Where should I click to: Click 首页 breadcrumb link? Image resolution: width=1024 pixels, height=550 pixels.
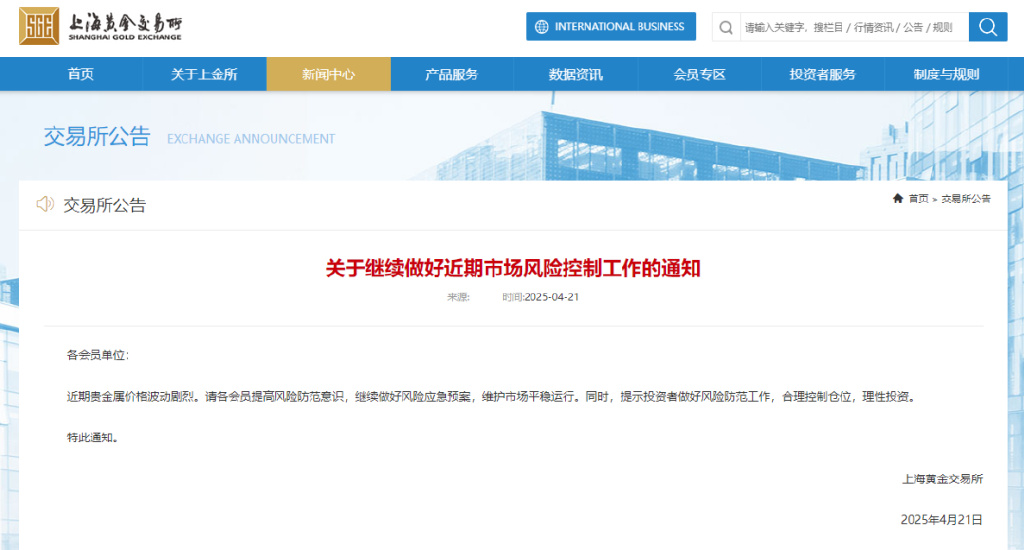click(x=918, y=199)
